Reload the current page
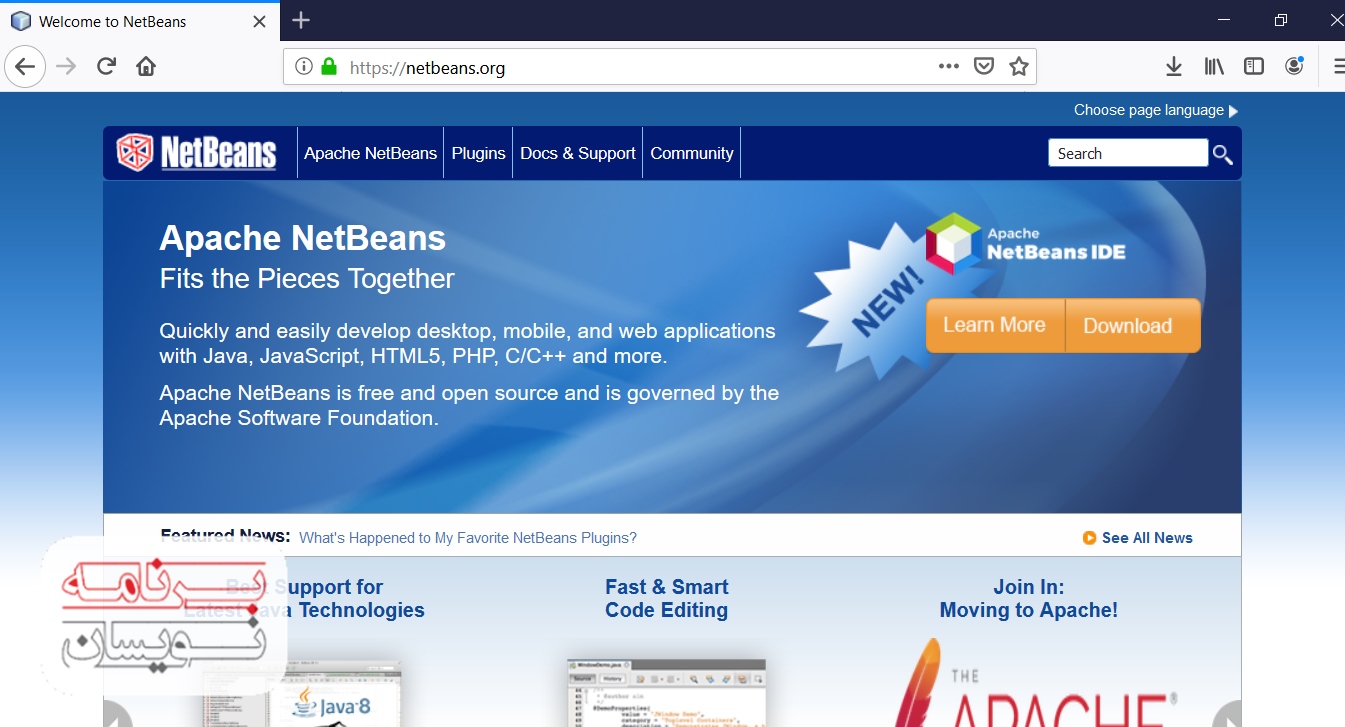1345x727 pixels. (x=106, y=67)
